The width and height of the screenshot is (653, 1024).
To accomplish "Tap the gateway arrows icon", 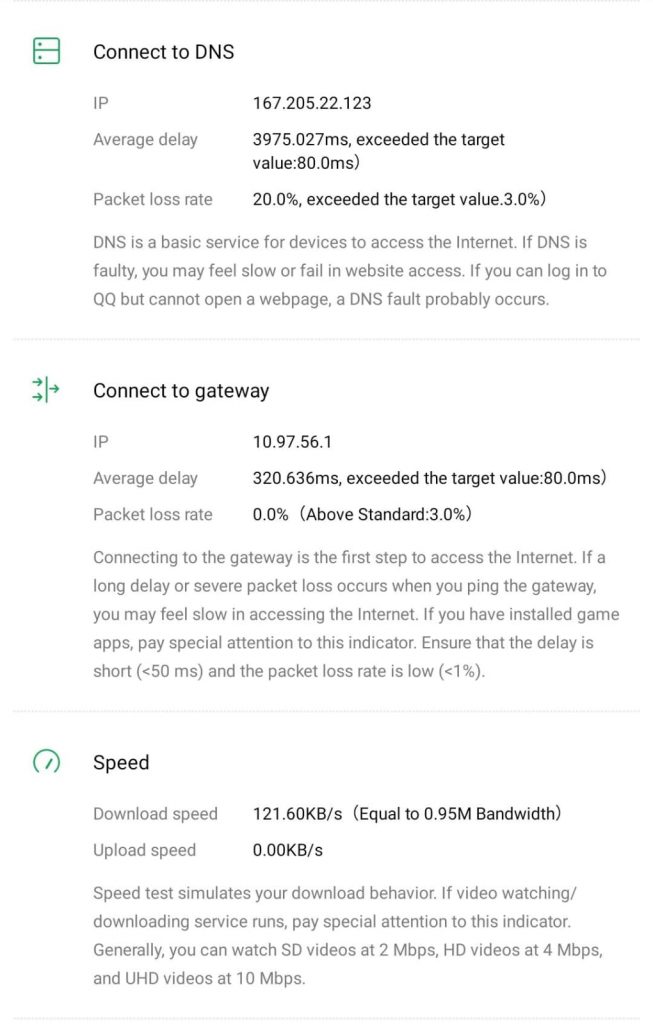I will click(46, 390).
